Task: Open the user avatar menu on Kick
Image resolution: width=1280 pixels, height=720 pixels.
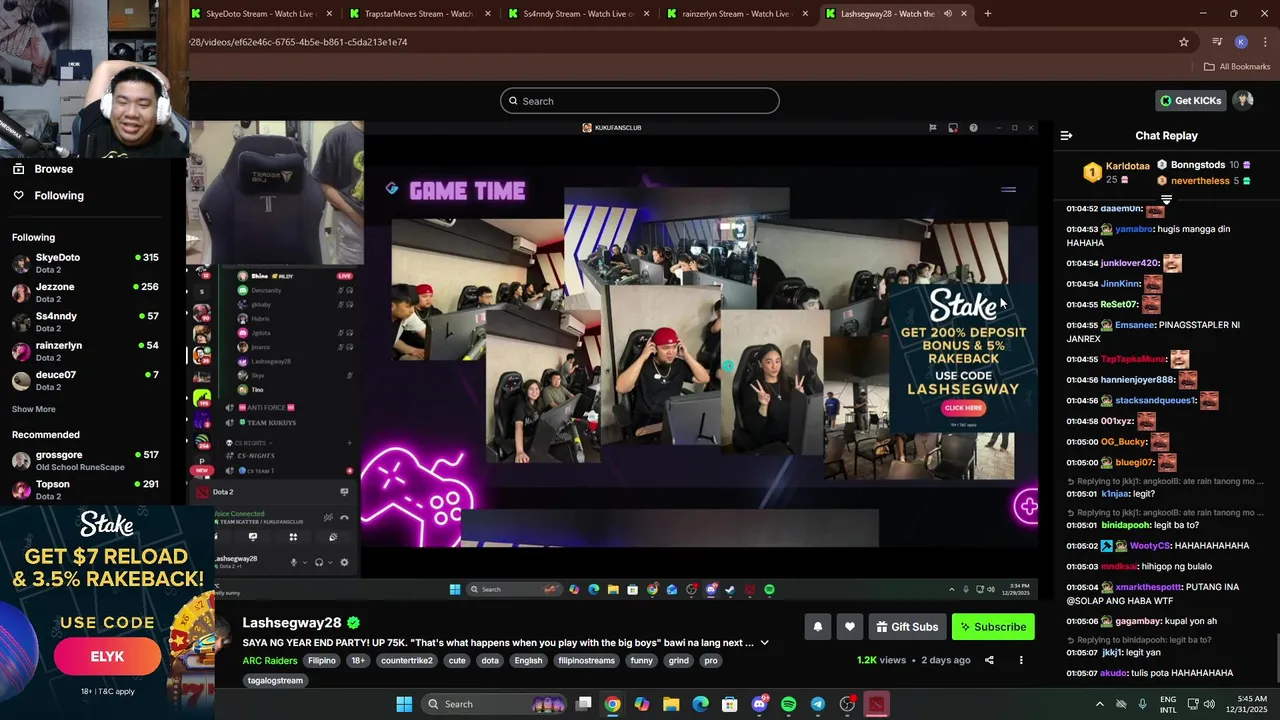Action: [x=1243, y=100]
